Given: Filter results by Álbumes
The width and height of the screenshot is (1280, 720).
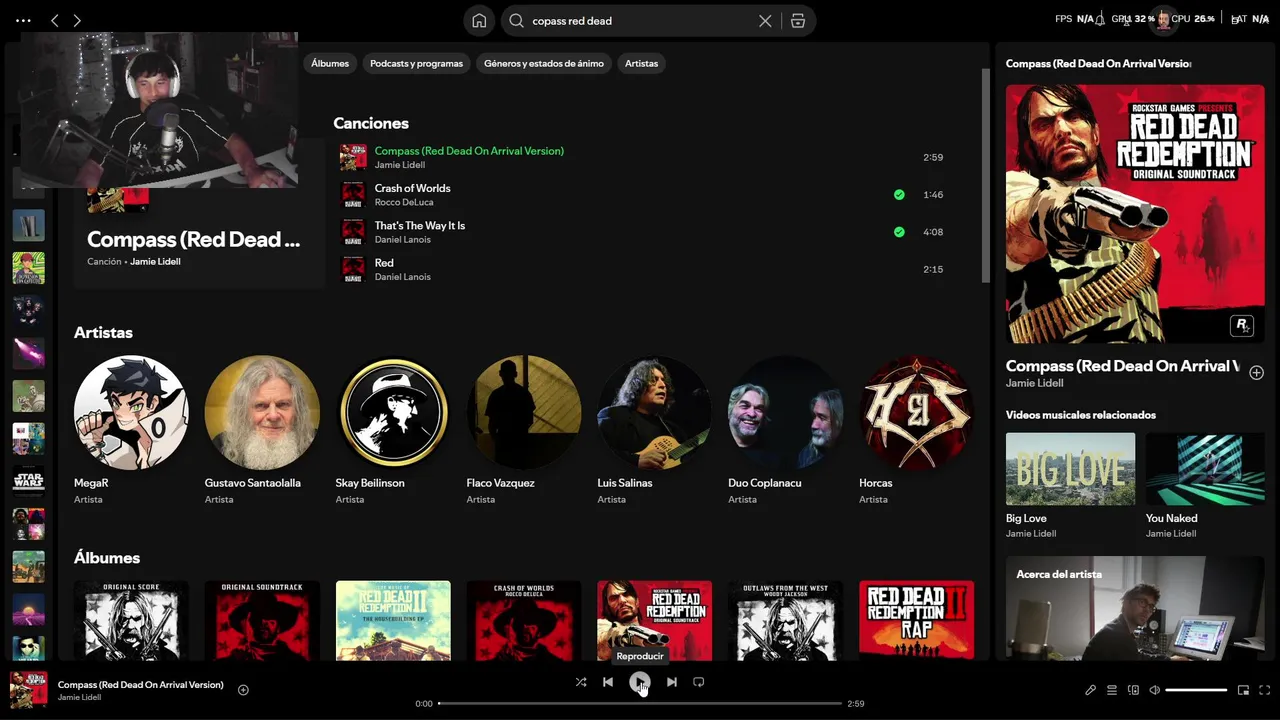Looking at the screenshot, I should [x=330, y=63].
